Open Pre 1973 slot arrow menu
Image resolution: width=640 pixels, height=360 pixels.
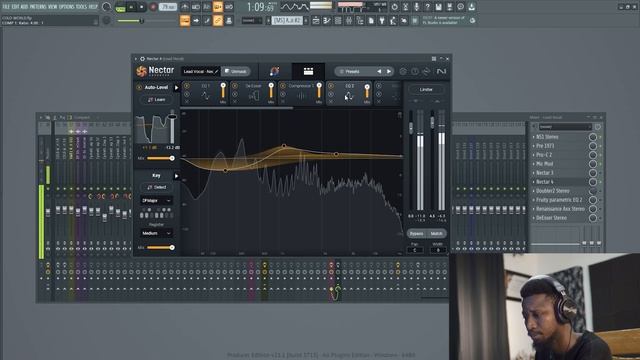(x=533, y=146)
